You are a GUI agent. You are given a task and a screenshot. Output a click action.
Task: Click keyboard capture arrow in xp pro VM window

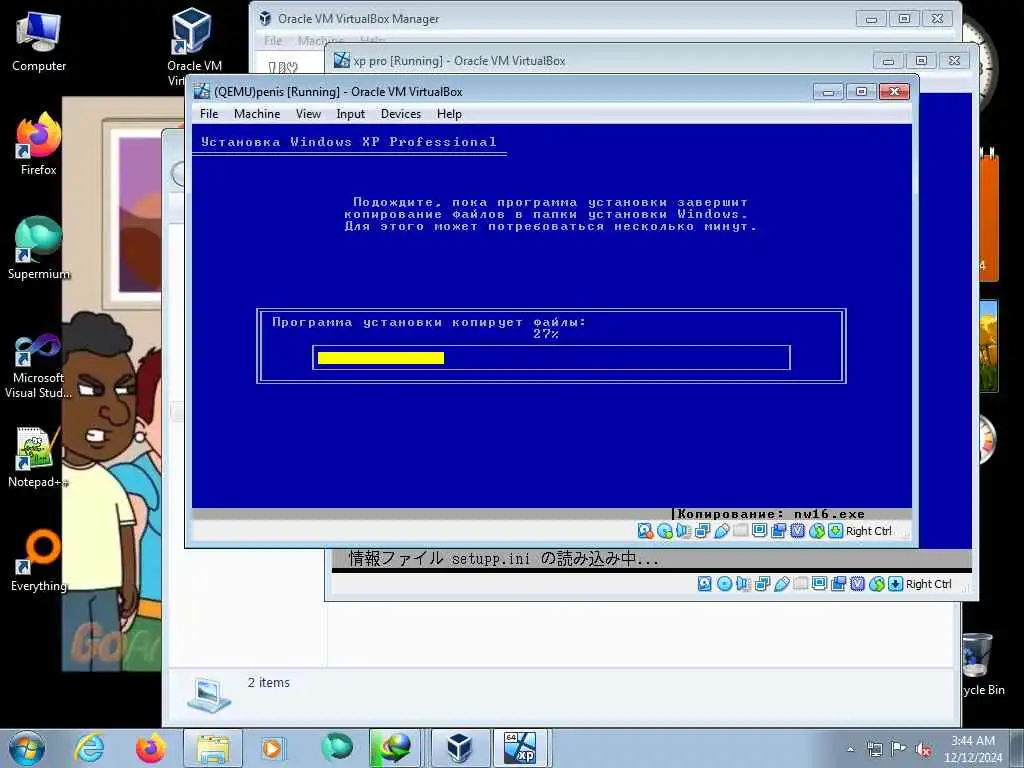(x=895, y=584)
